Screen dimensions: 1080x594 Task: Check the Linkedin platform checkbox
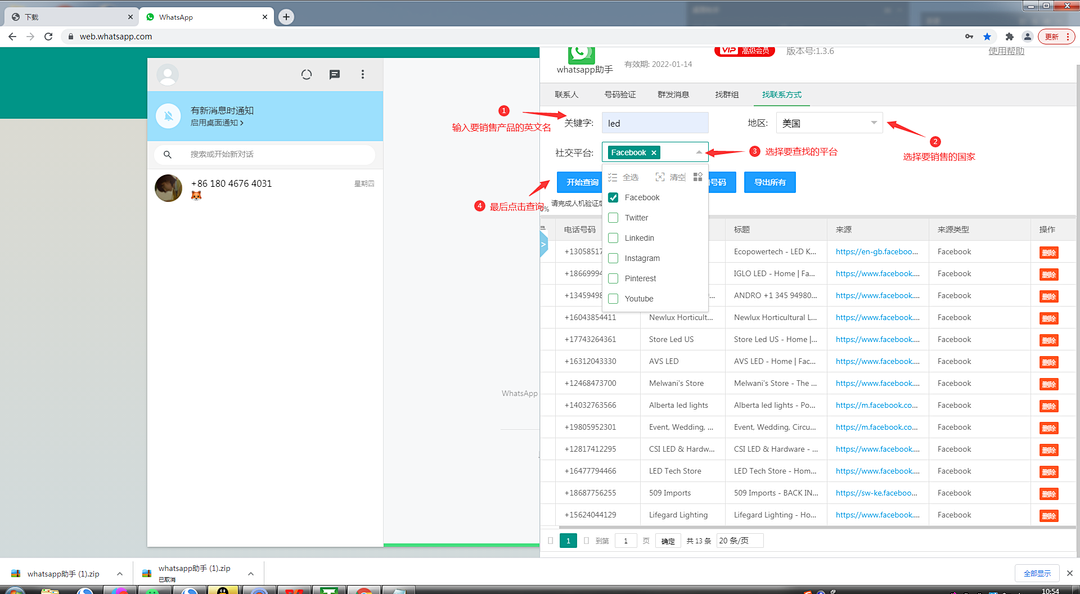point(613,238)
